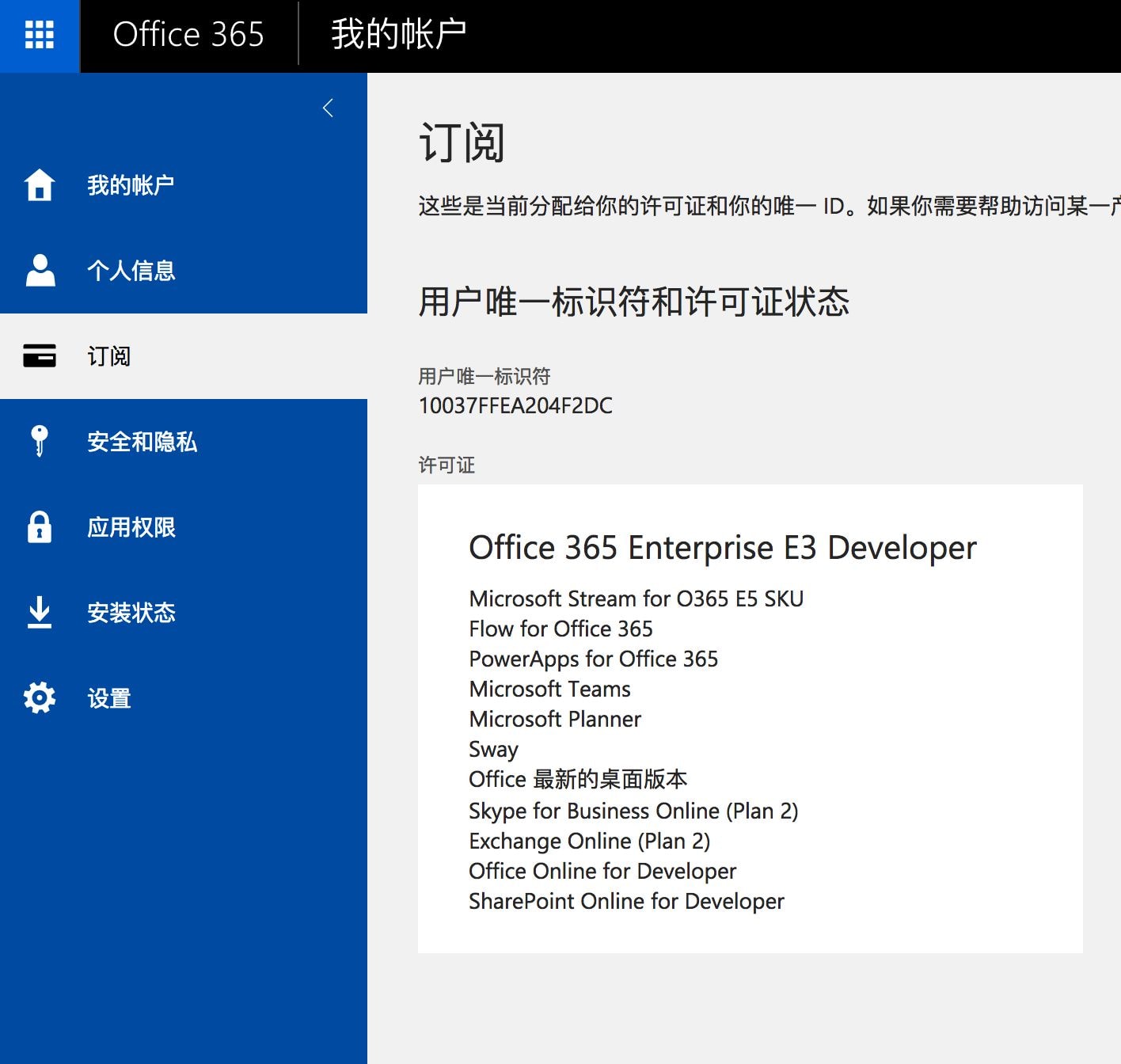Click SharePoint Online for Developer entry
Screen dimensions: 1121x1064
[x=626, y=901]
